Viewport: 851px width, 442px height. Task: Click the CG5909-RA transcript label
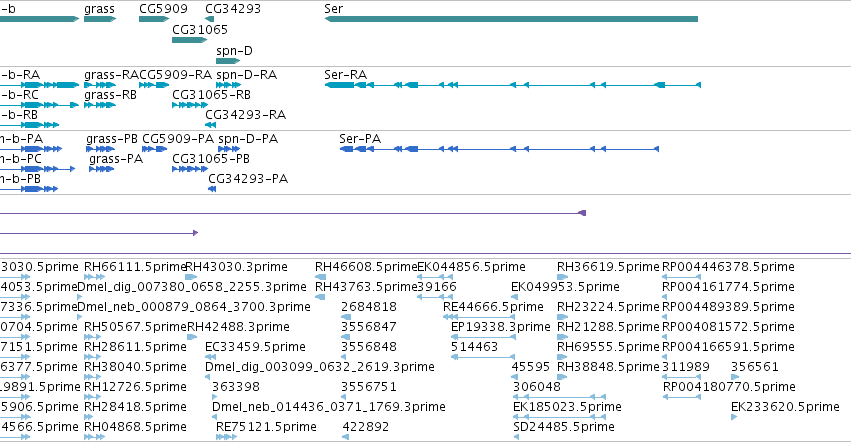(x=175, y=74)
